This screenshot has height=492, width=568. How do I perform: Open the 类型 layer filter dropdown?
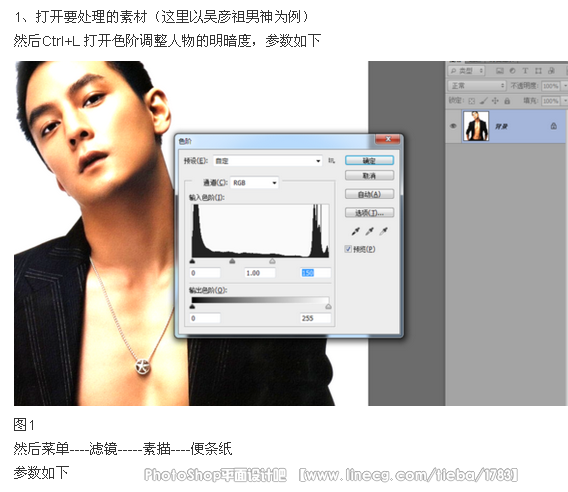point(466,71)
